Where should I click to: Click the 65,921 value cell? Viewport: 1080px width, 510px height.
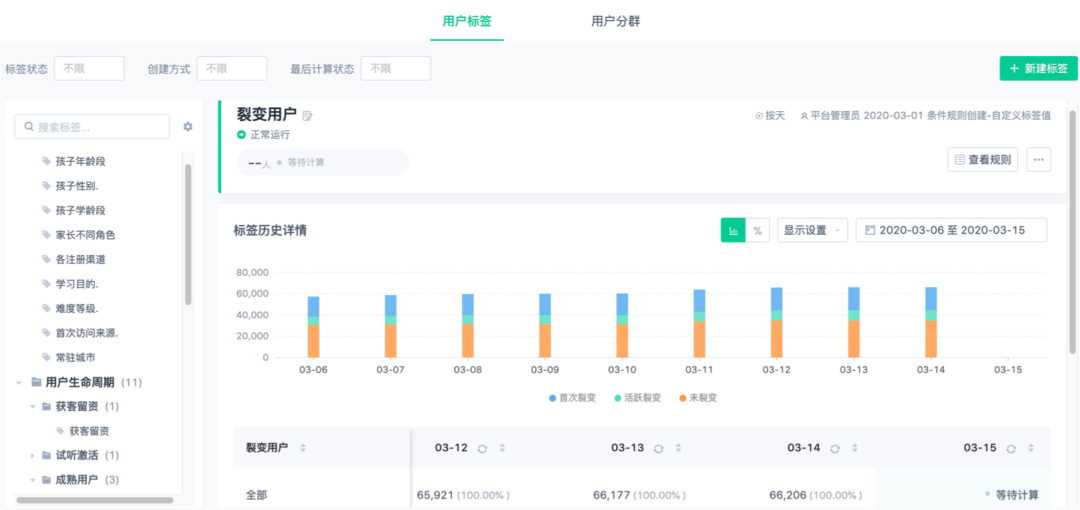tap(464, 495)
